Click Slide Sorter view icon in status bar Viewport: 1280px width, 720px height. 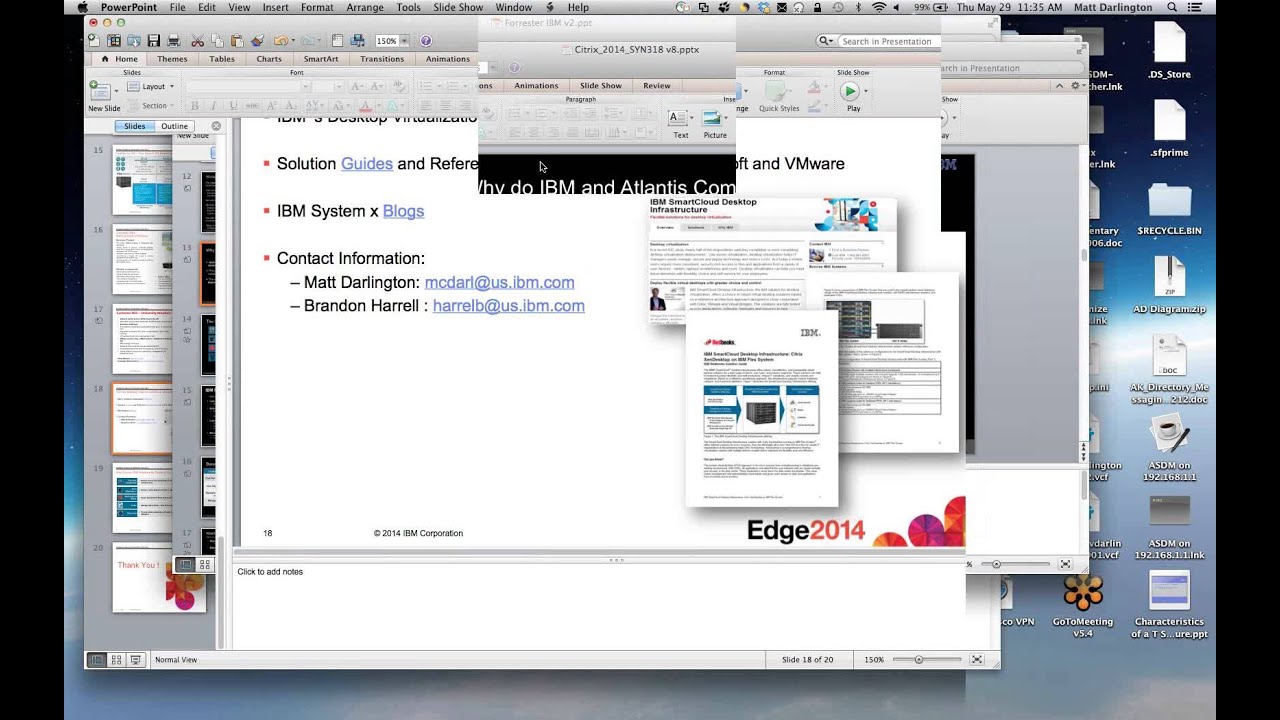[117, 660]
